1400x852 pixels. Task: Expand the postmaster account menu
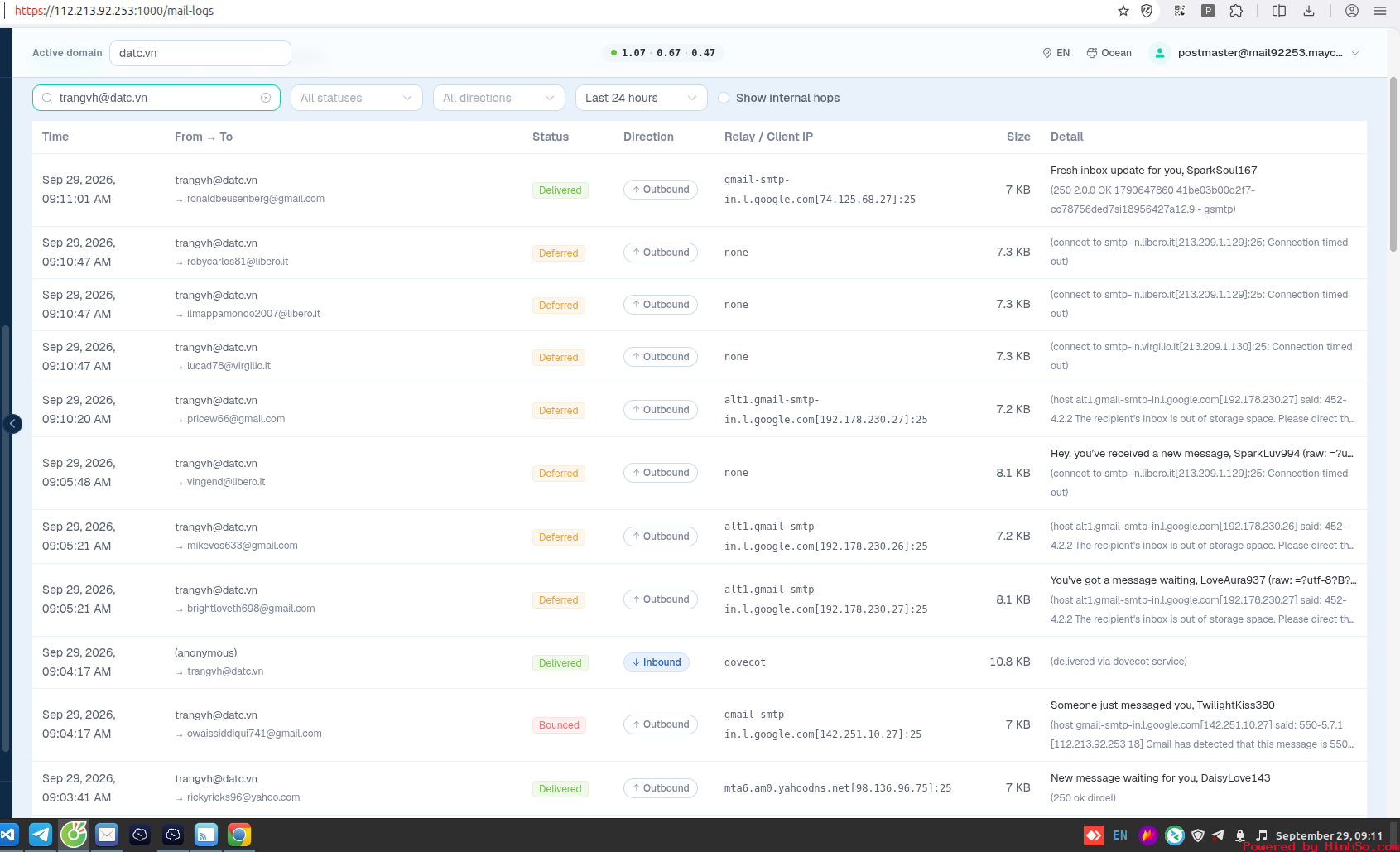[1355, 53]
